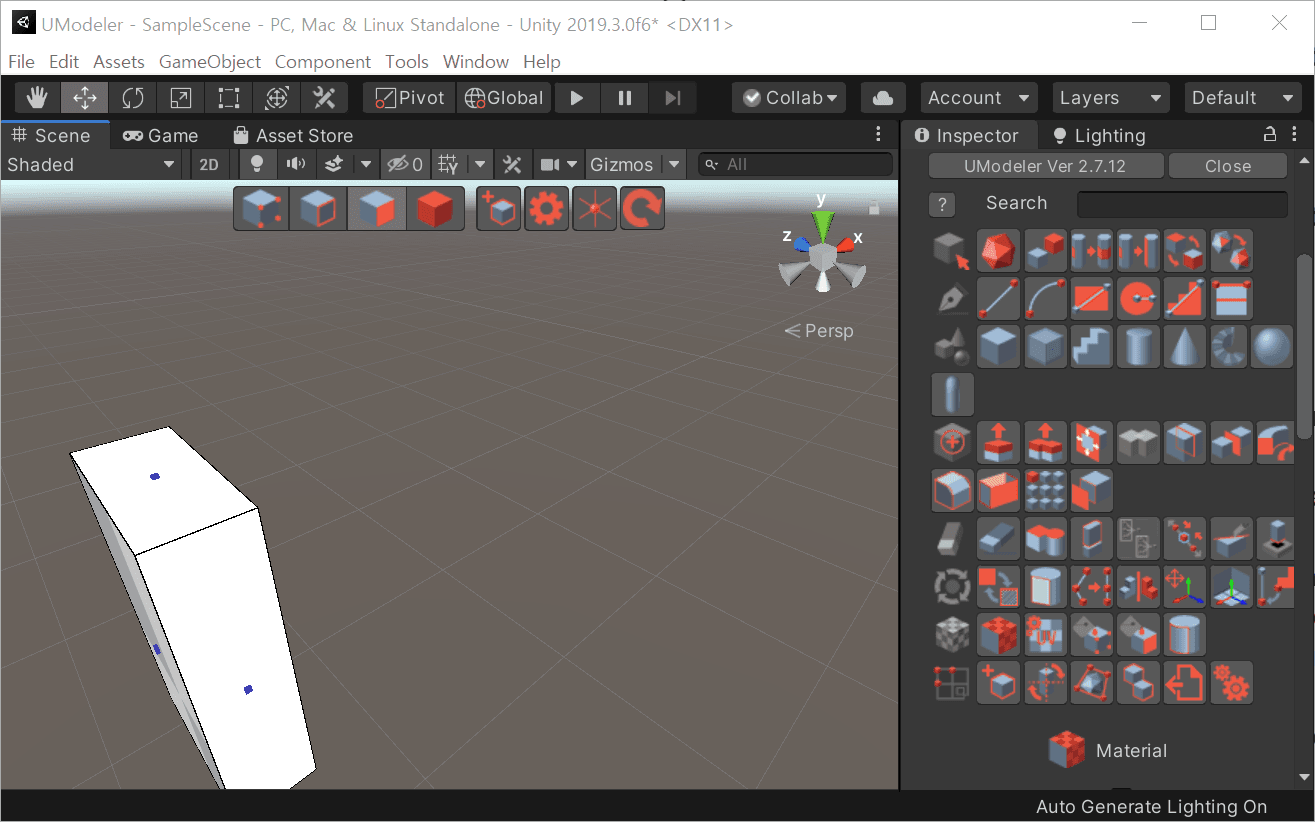
Task: Select the Disk drawing tool
Action: [x=1138, y=298]
